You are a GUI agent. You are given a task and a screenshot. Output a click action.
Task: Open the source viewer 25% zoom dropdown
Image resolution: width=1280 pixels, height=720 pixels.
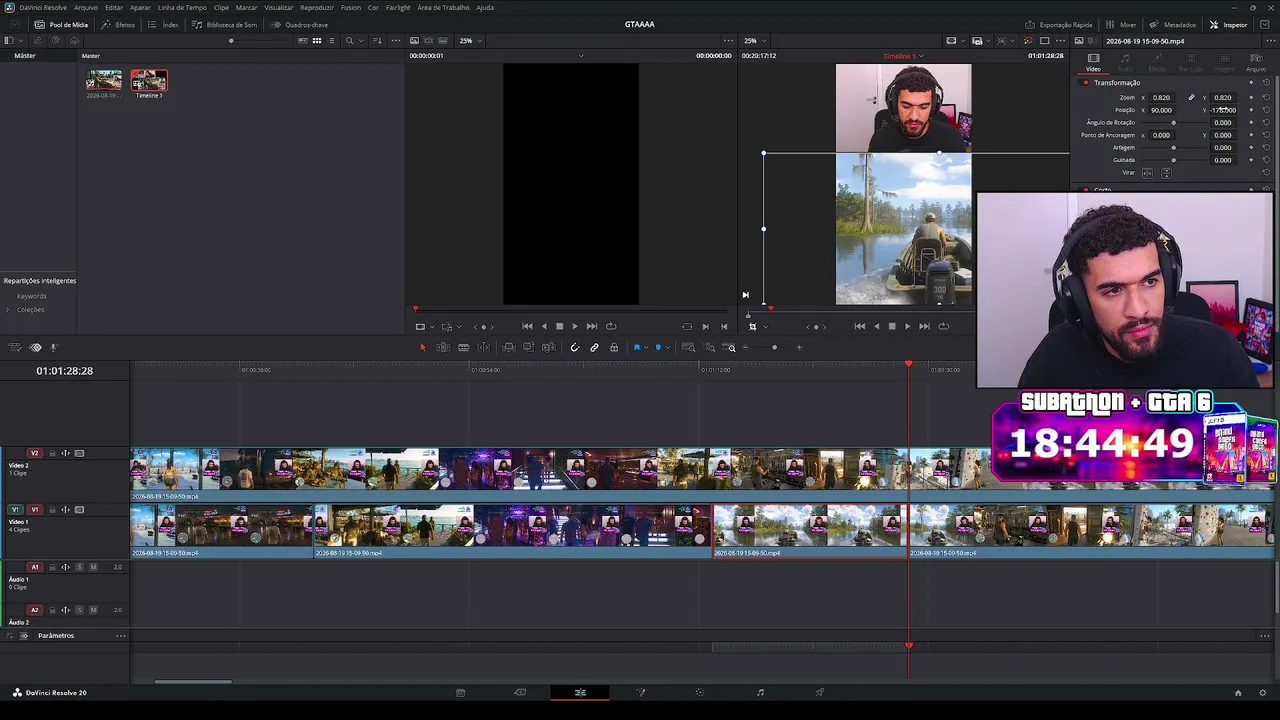[x=470, y=41]
